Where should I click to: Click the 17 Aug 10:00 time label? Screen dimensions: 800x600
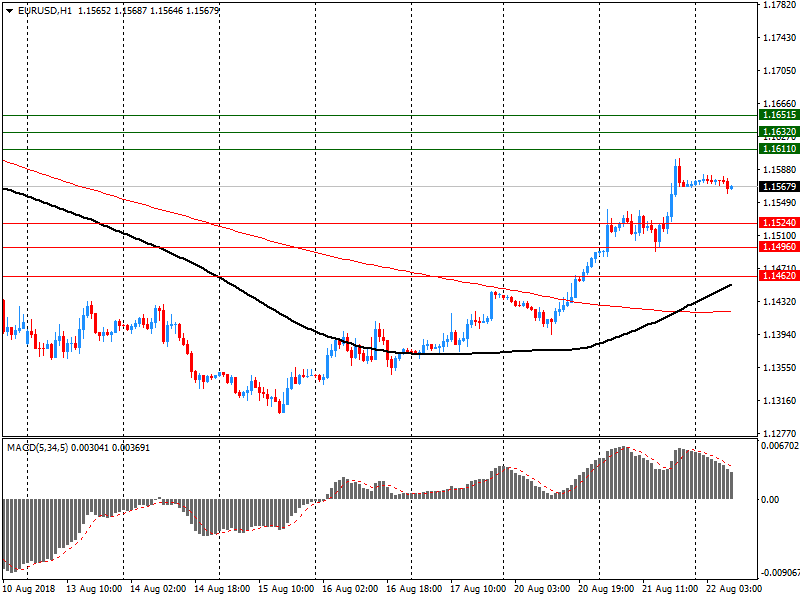[478, 589]
